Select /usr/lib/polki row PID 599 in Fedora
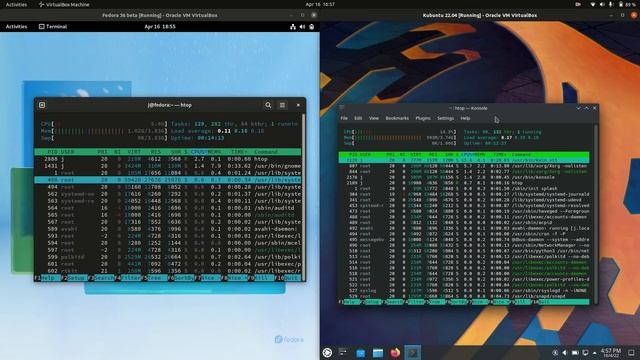 click(168, 257)
